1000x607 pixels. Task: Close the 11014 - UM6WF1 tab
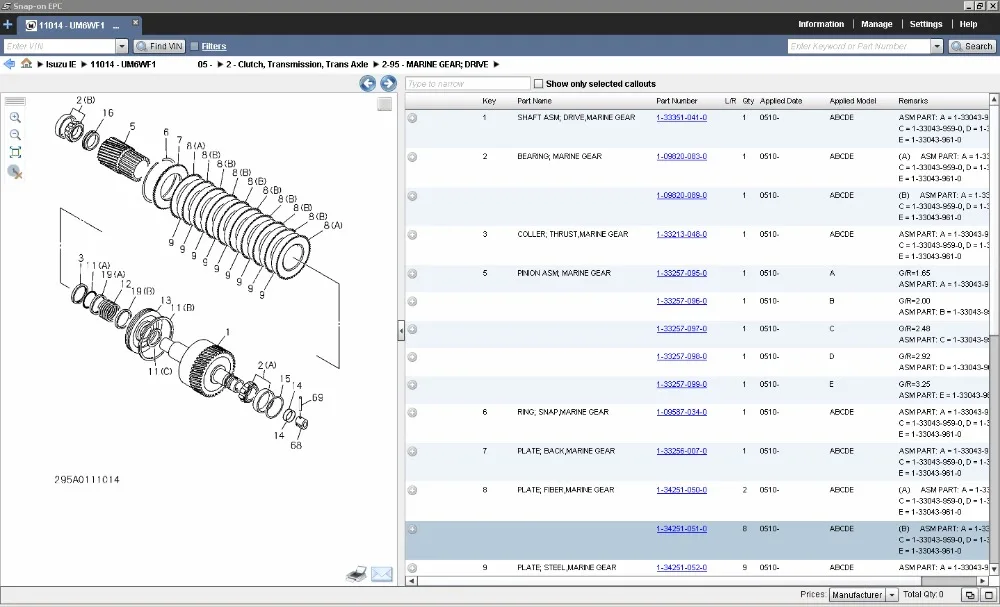(135, 22)
